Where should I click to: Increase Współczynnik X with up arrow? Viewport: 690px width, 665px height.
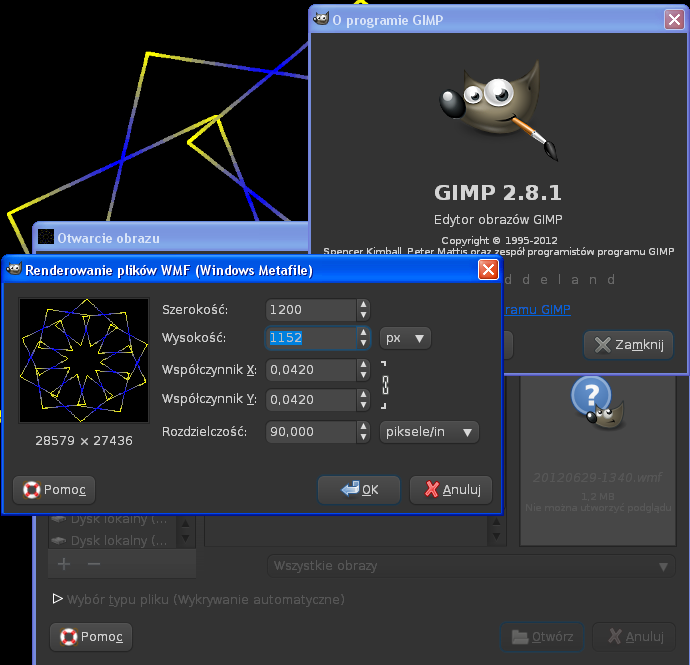click(363, 364)
